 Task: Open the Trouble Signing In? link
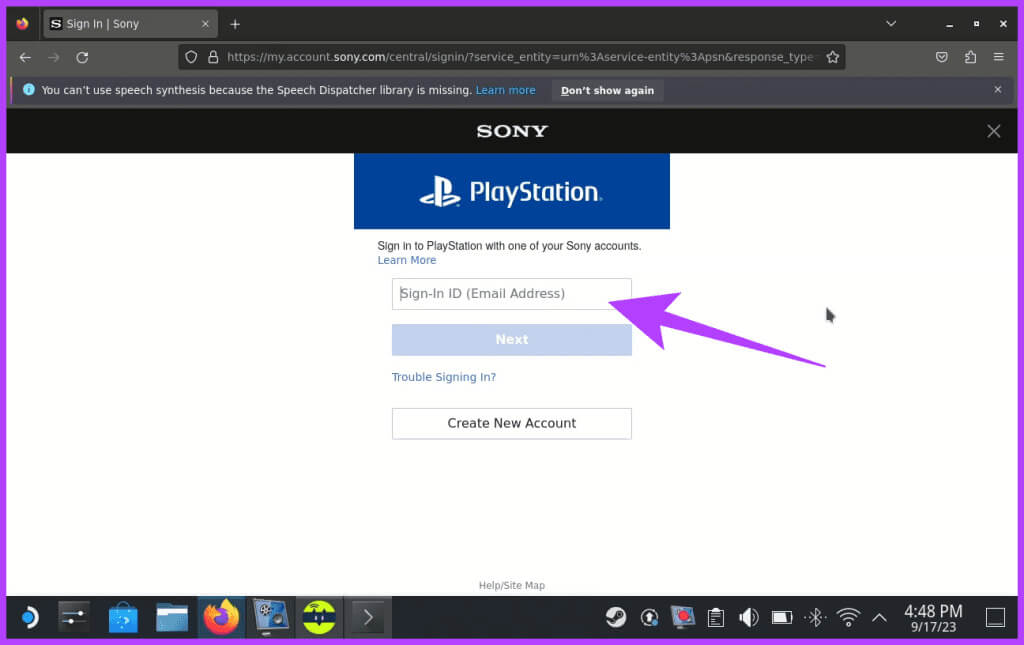click(x=443, y=377)
